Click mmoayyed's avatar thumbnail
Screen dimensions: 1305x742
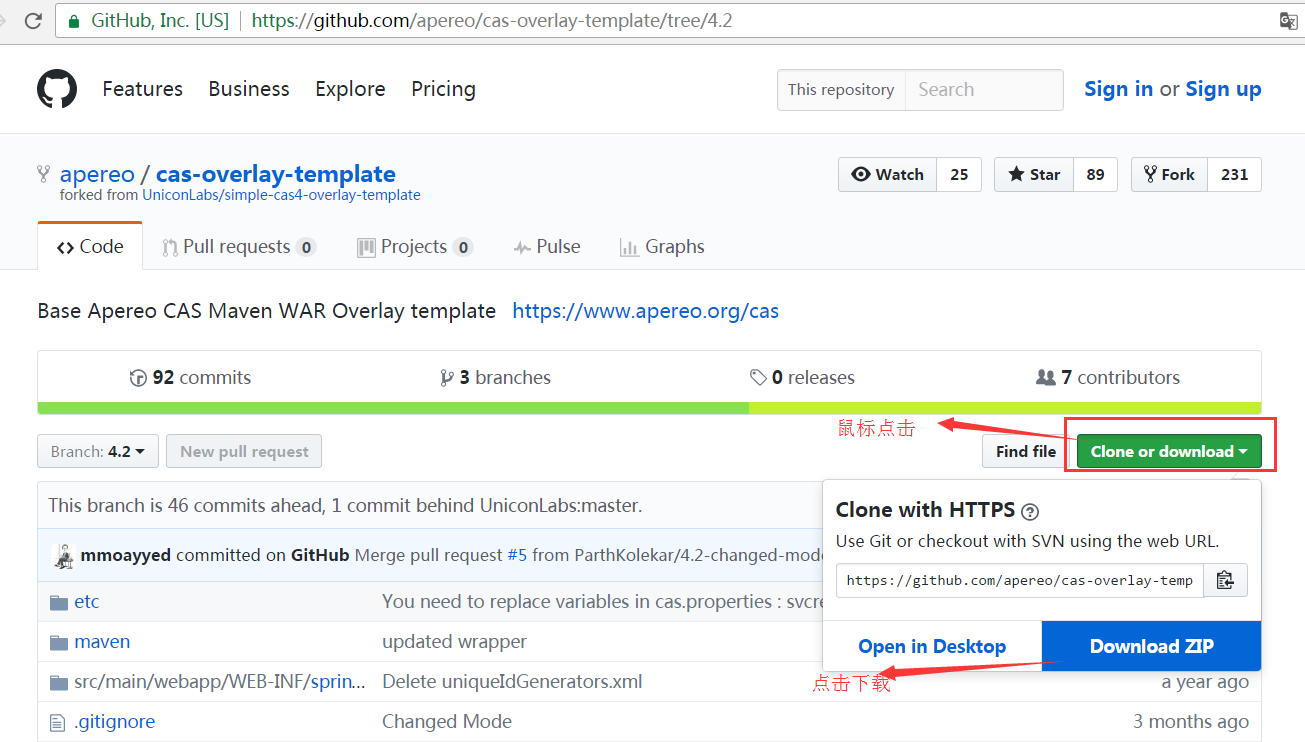[x=63, y=555]
